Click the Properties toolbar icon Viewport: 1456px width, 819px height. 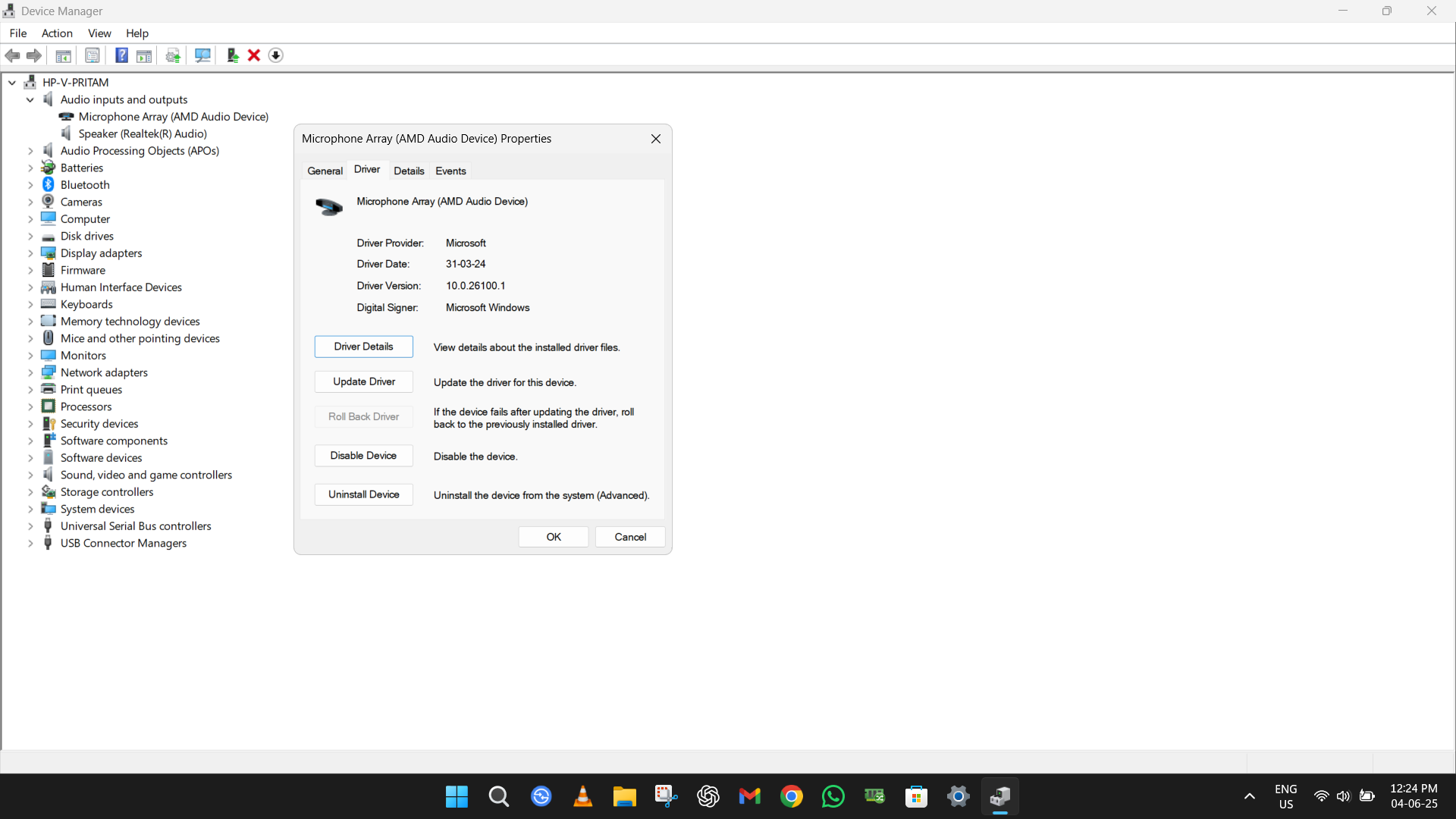(92, 55)
